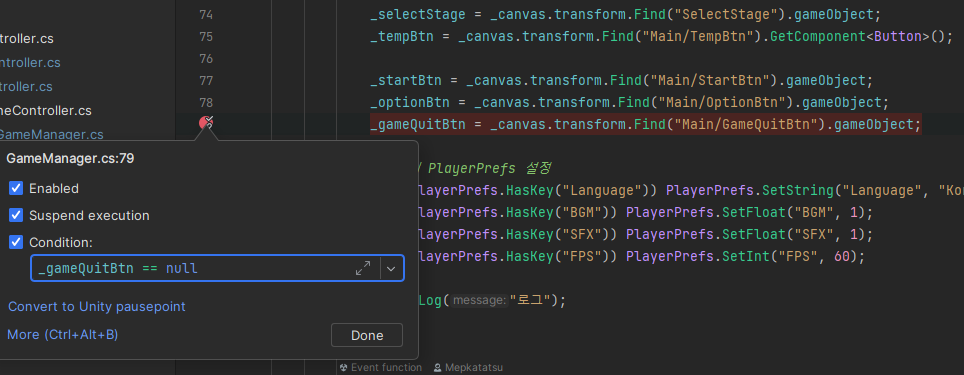
Task: Uncheck the Enabled checkbox
Action: 16,188
